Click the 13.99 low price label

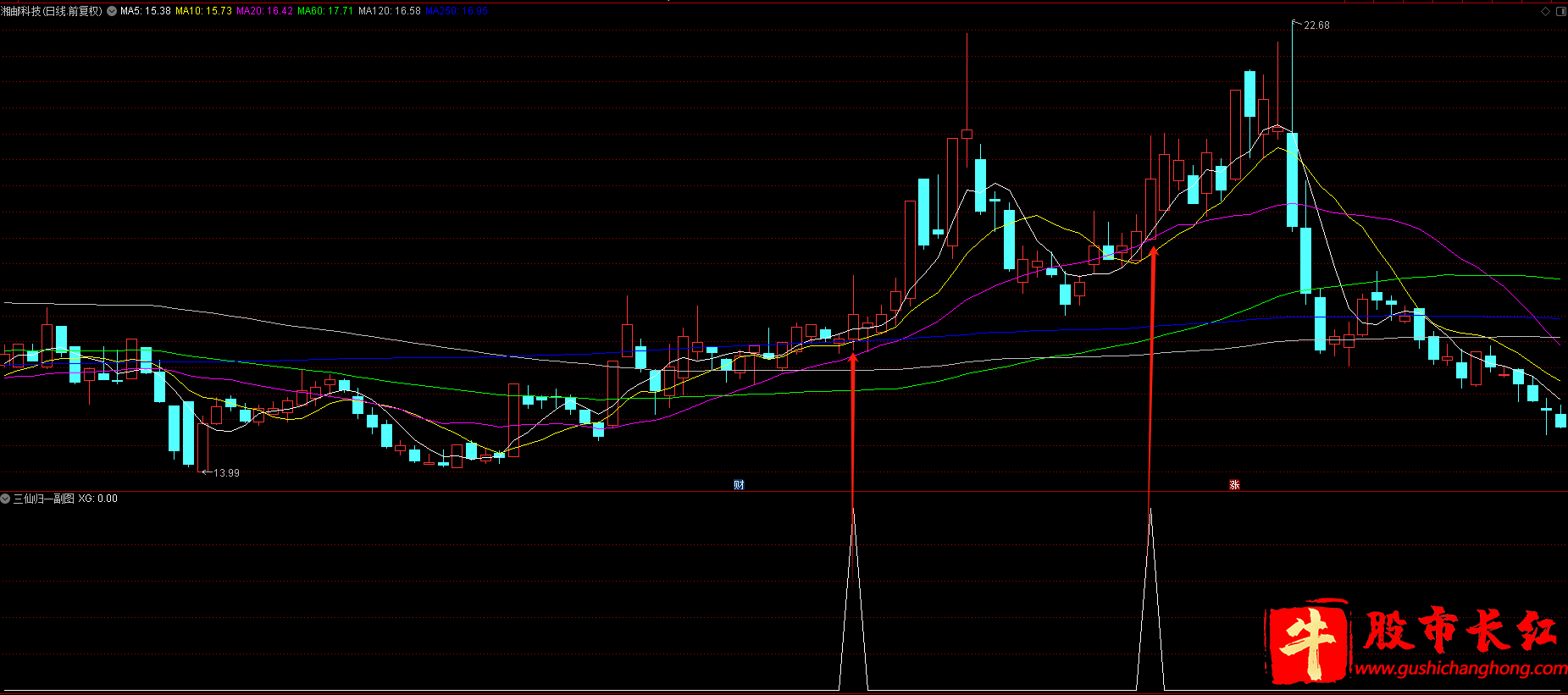[226, 473]
